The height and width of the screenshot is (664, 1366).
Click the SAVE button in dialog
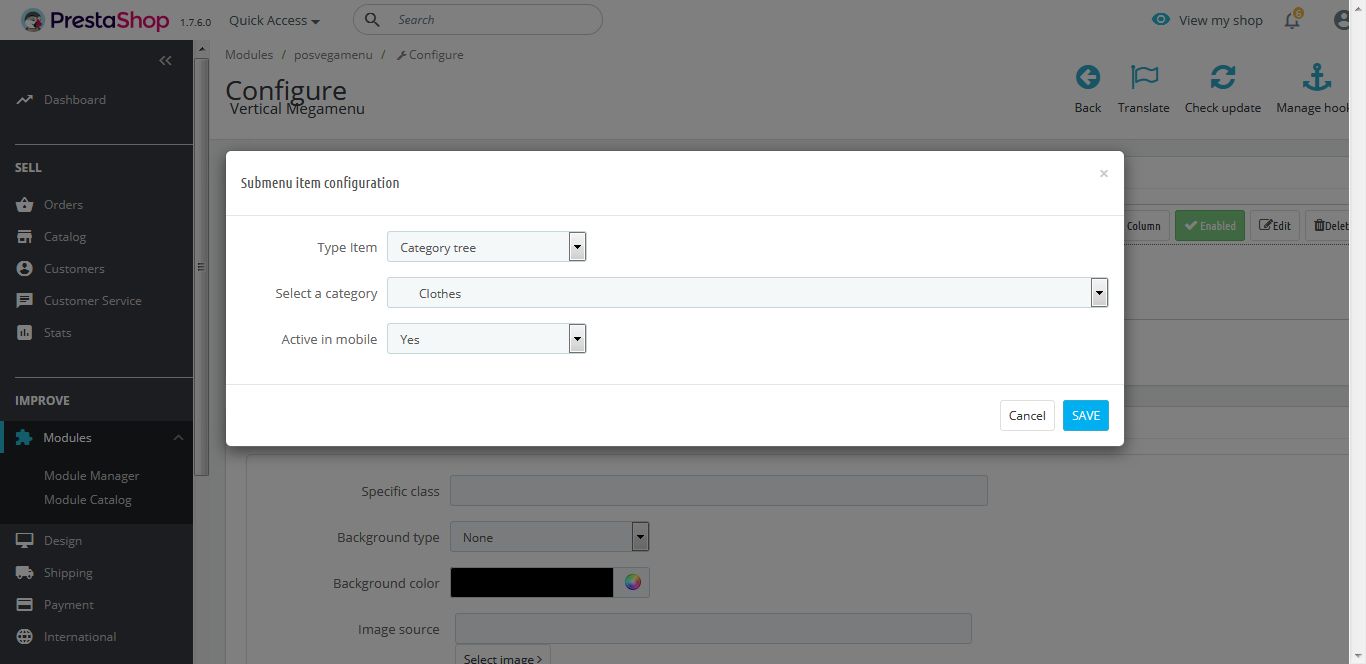(x=1085, y=415)
